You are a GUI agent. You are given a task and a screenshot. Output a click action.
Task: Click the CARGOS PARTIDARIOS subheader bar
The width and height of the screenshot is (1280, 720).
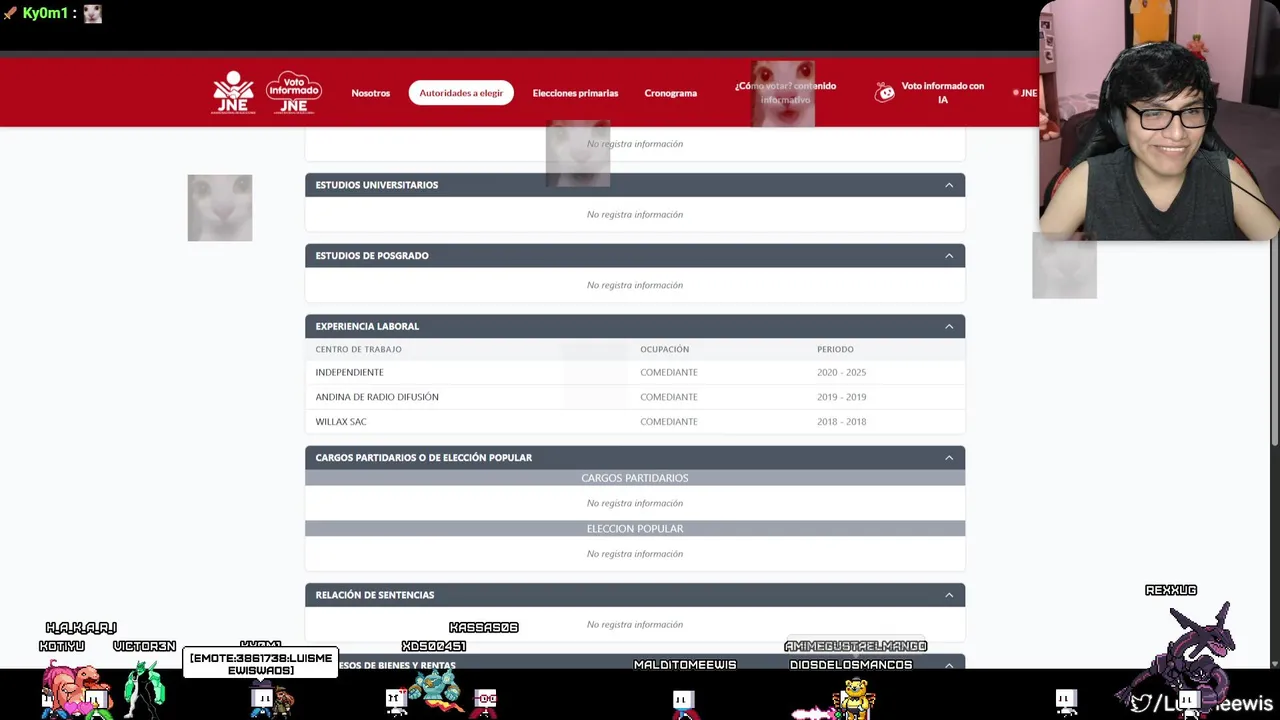click(x=635, y=478)
